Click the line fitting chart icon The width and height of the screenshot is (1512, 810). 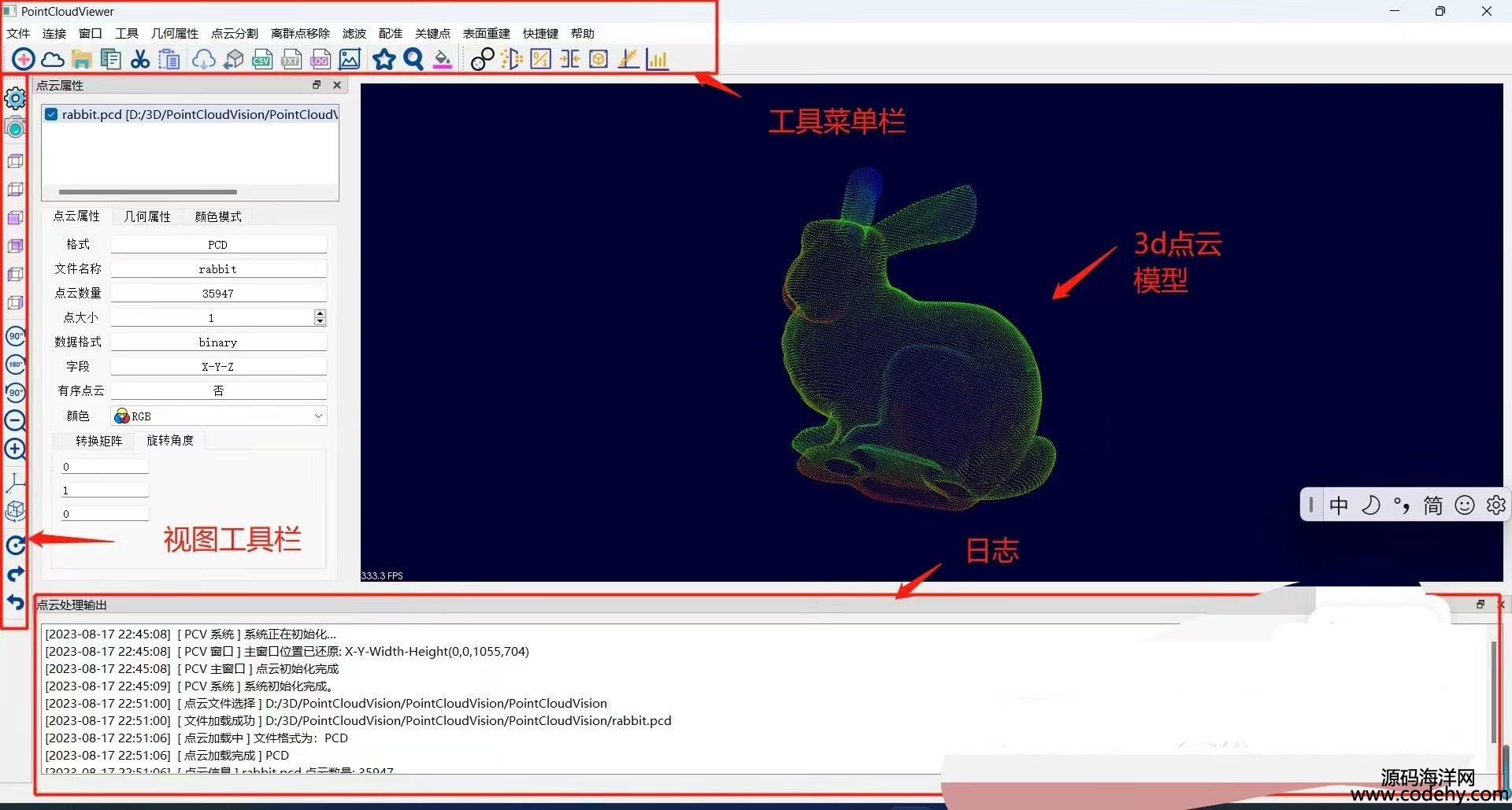(x=628, y=59)
